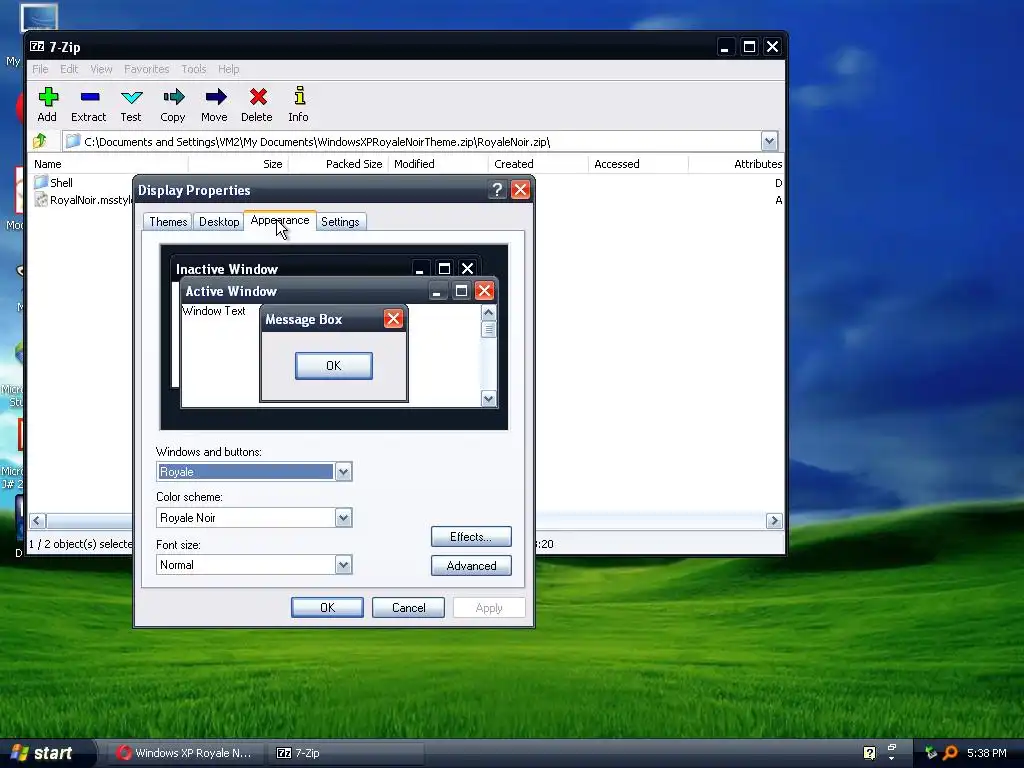Click the Display Properties help question mark
1024x768 pixels.
498,190
